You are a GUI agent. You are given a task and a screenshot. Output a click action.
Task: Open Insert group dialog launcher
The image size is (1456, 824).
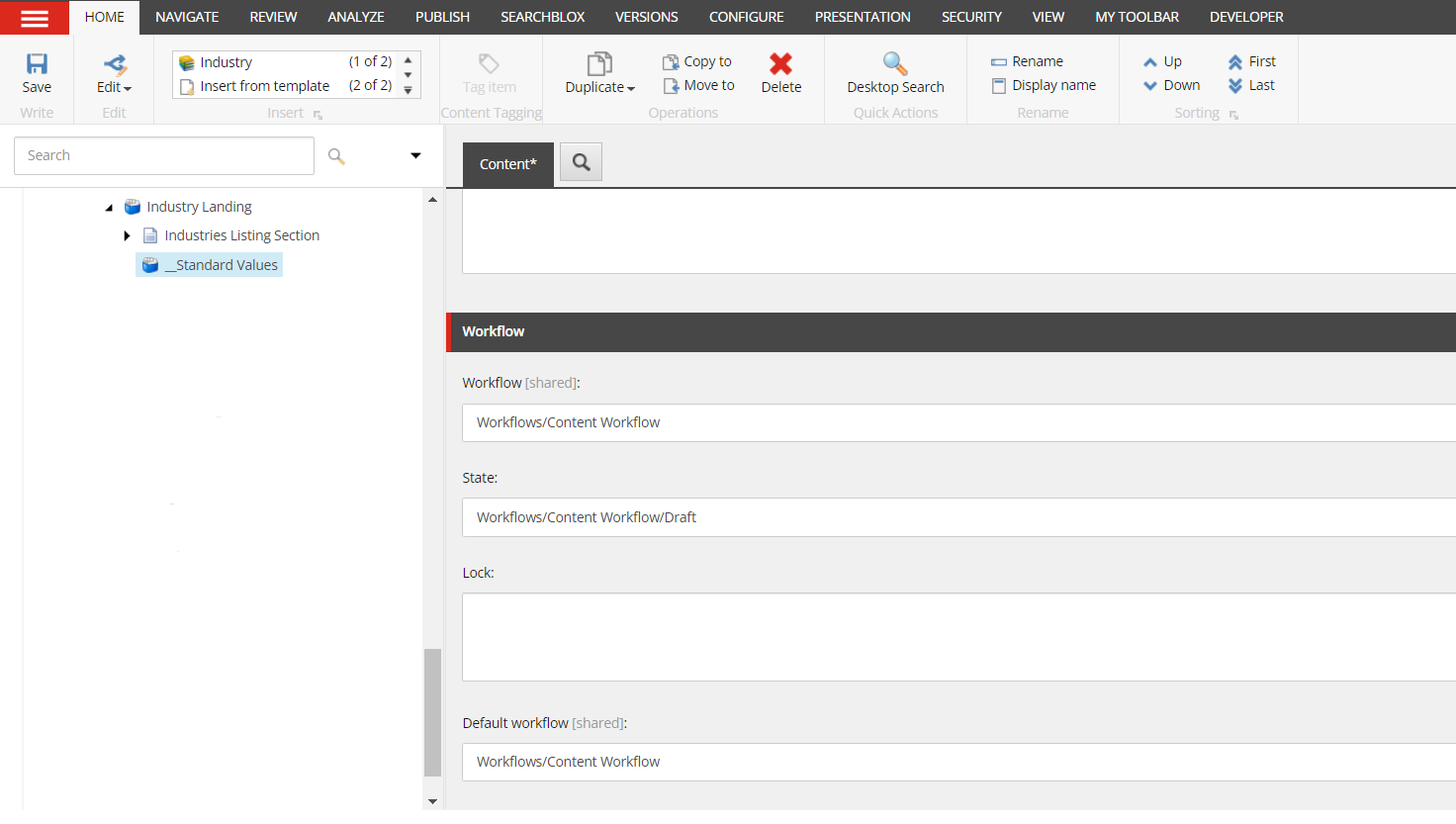pos(318,115)
